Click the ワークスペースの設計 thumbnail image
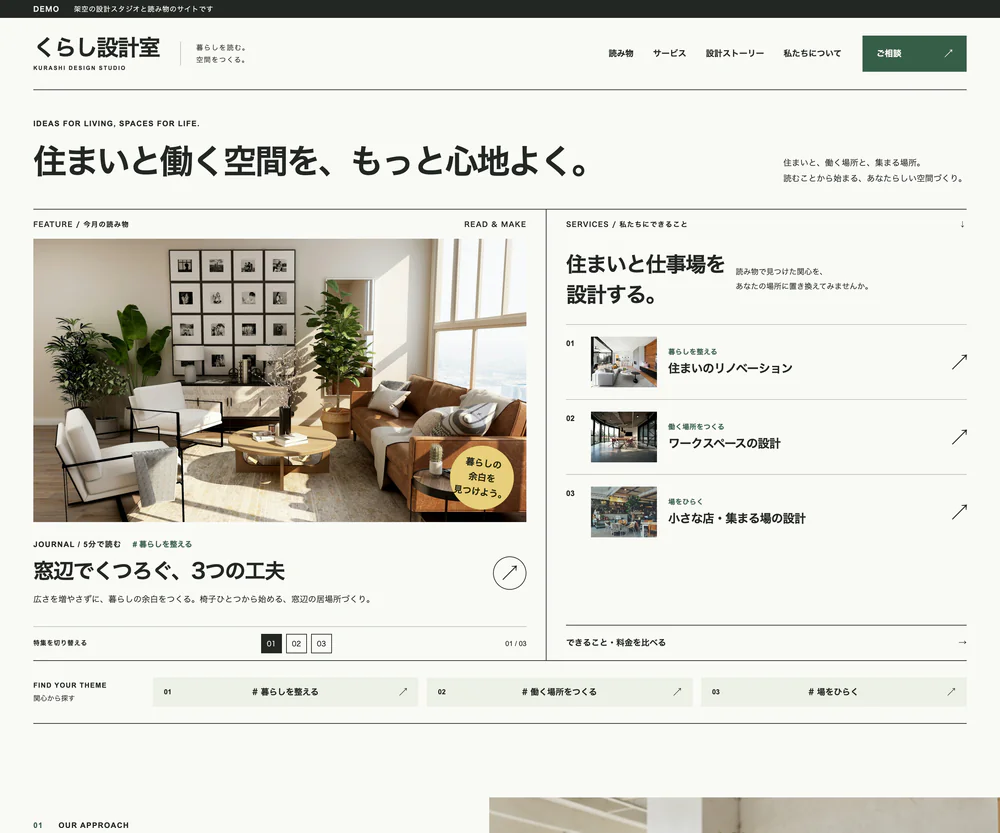The height and width of the screenshot is (833, 1000). coord(624,437)
